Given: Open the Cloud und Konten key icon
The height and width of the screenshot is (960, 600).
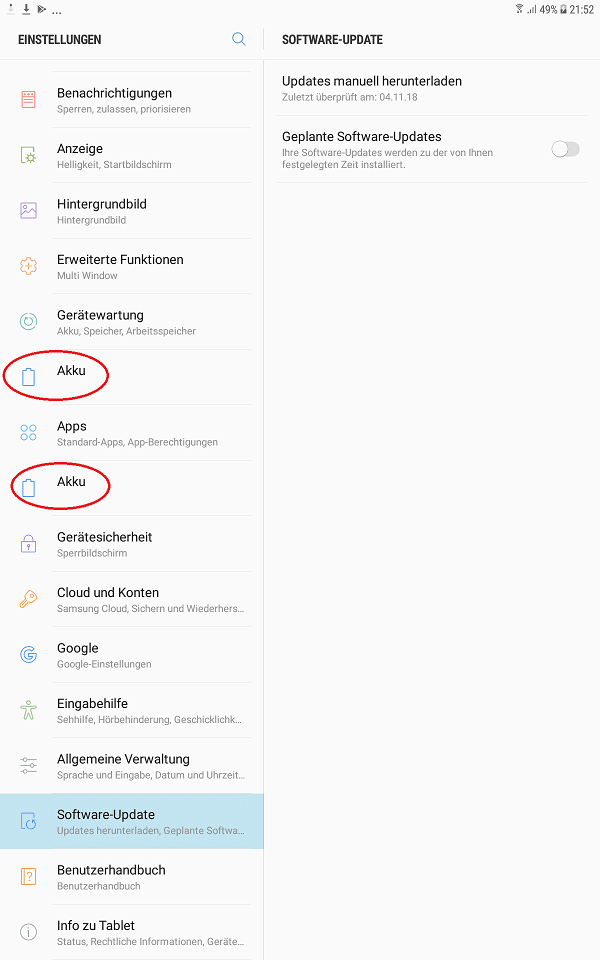Looking at the screenshot, I should point(28,599).
